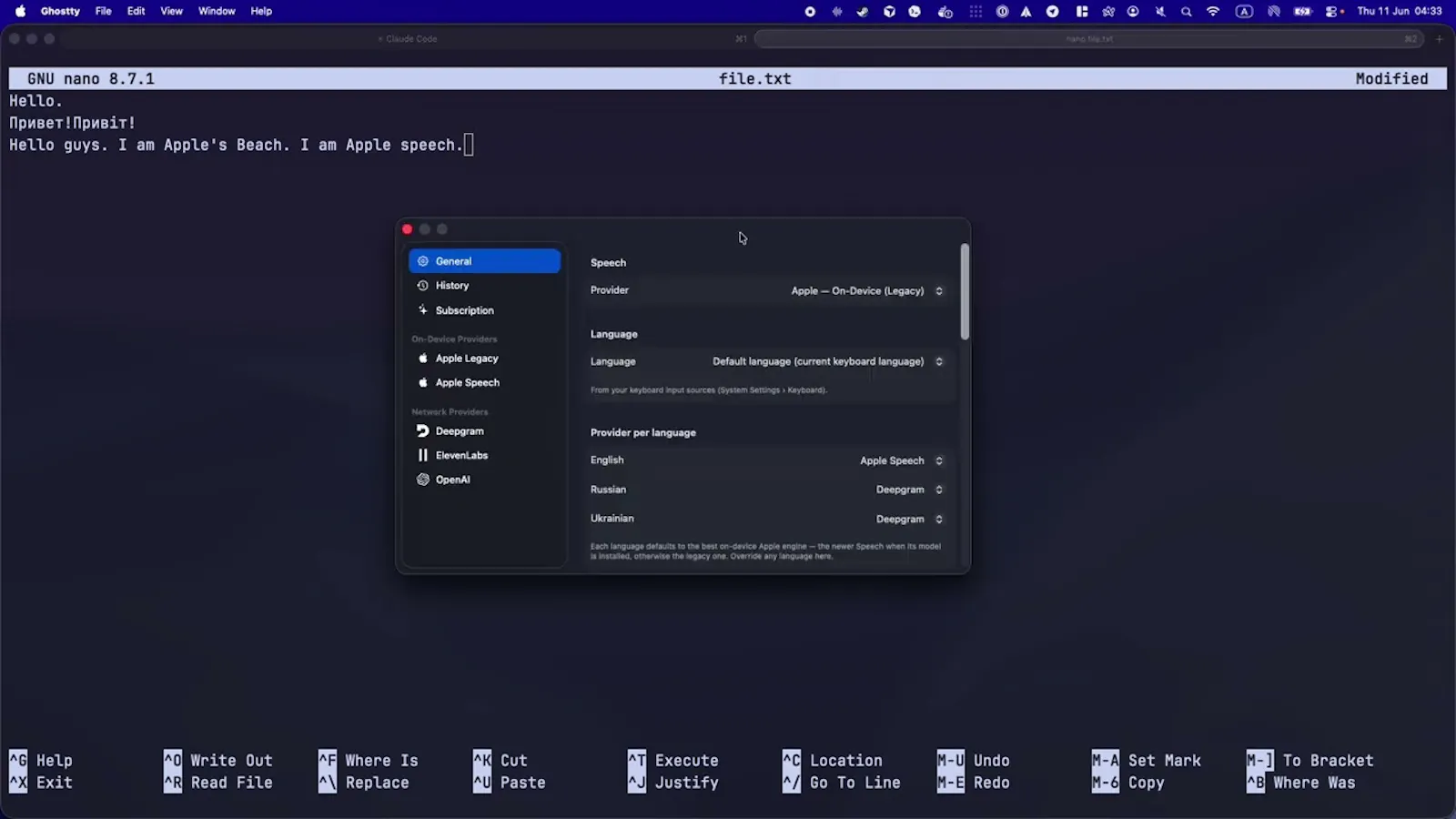Click the 'Exit' shortcut label in nano
Screen dimensions: 1456x819
click(x=55, y=783)
